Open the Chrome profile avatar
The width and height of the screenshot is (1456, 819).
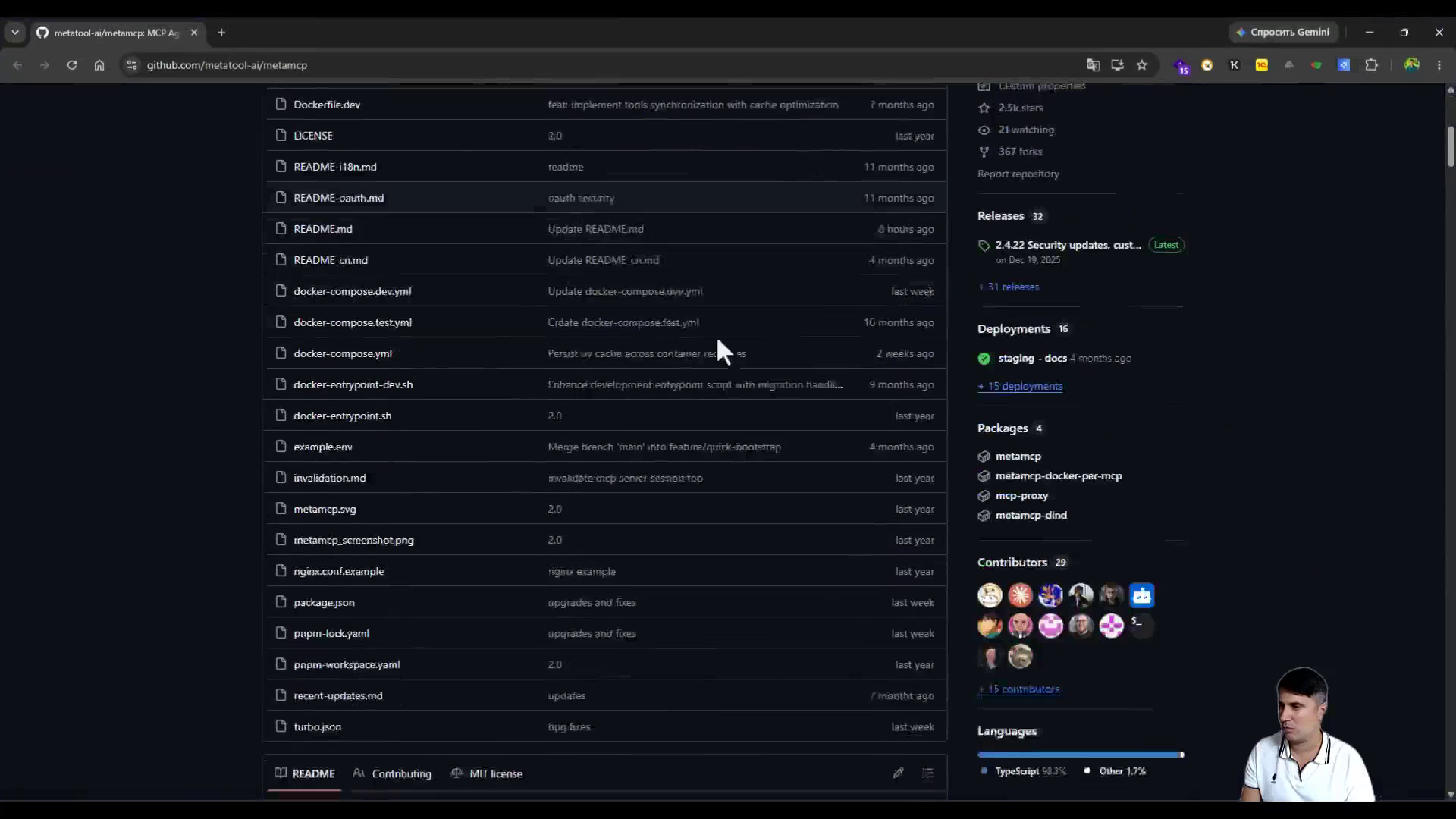[1411, 65]
